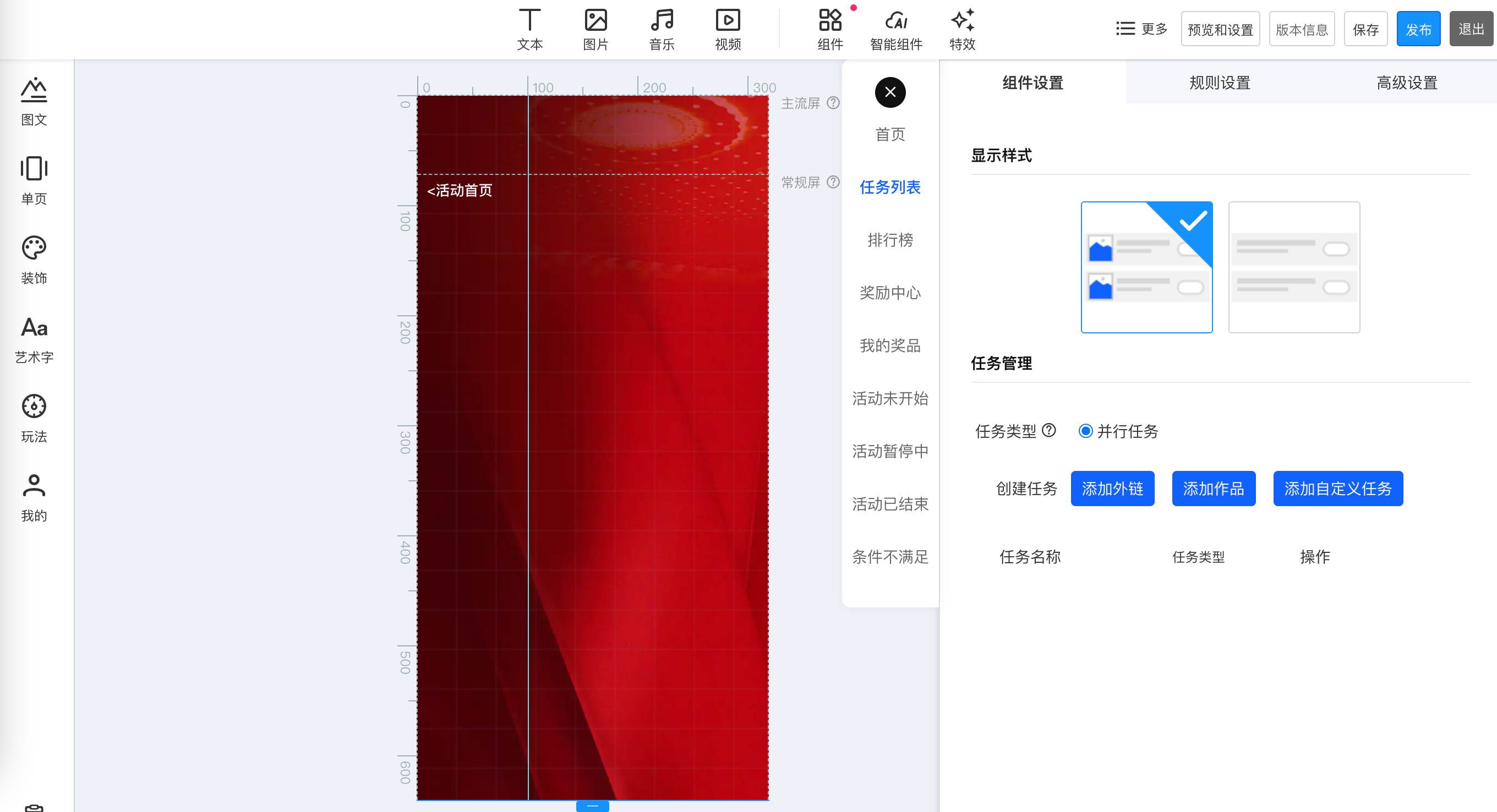Viewport: 1497px width, 812px height.
Task: Open 图文 panel in left sidebar
Action: (x=34, y=102)
